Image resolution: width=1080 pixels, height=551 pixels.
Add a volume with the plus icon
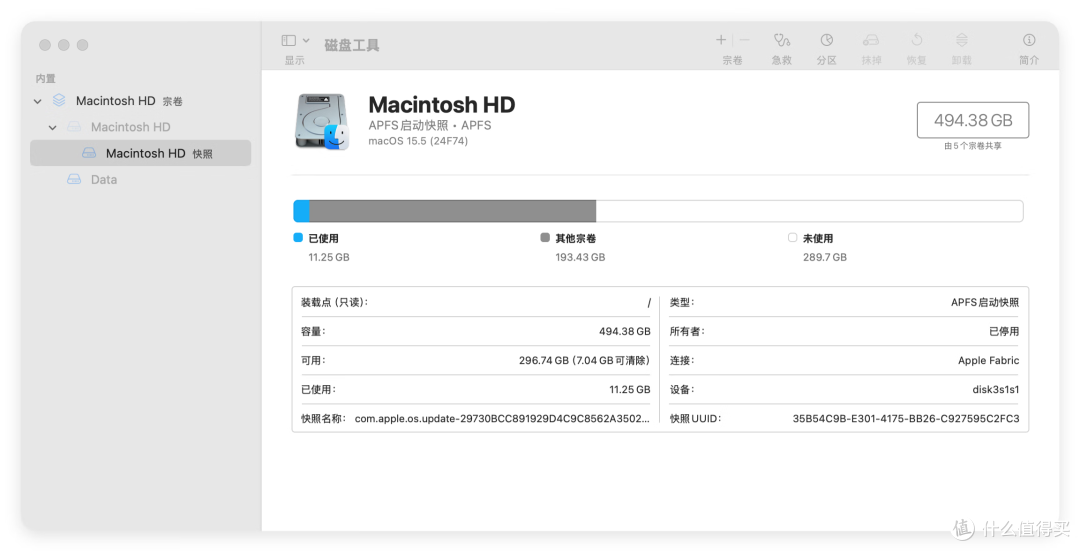tap(721, 40)
